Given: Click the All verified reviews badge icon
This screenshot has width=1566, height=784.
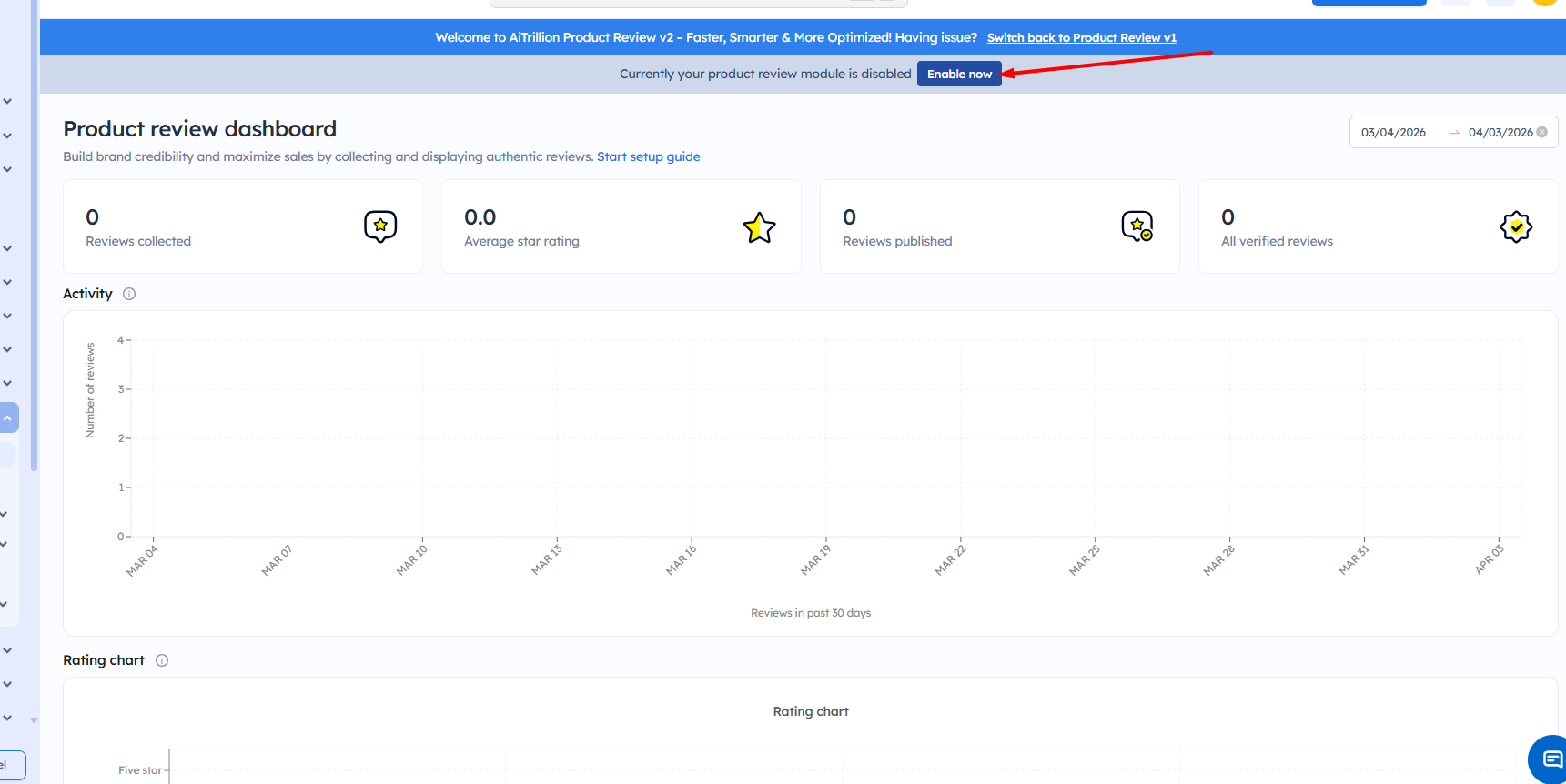Looking at the screenshot, I should click(1516, 226).
